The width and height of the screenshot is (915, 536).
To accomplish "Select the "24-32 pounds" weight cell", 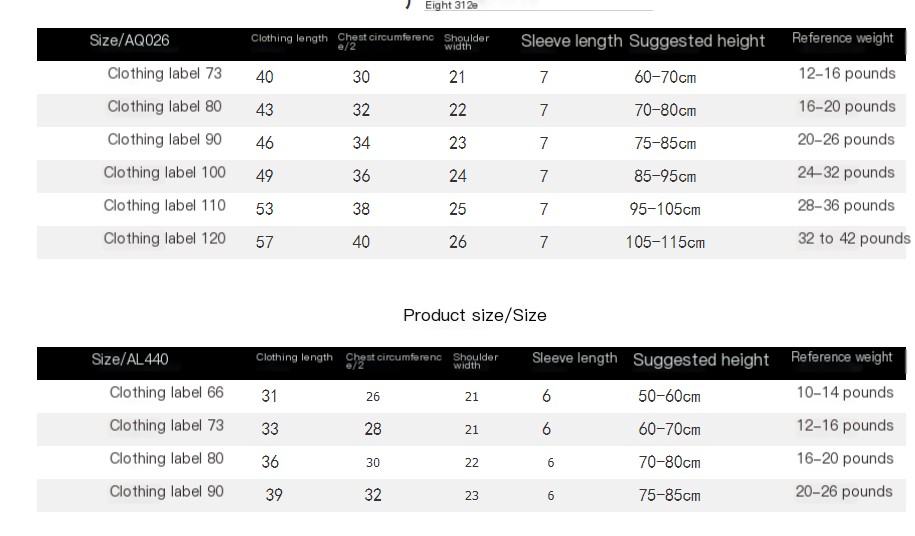I will (846, 173).
